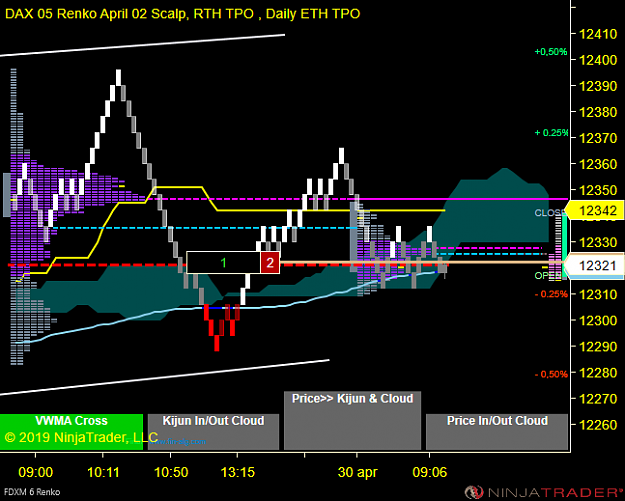Click the green +0,50% level label
This screenshot has width=625, height=501.
[551, 52]
